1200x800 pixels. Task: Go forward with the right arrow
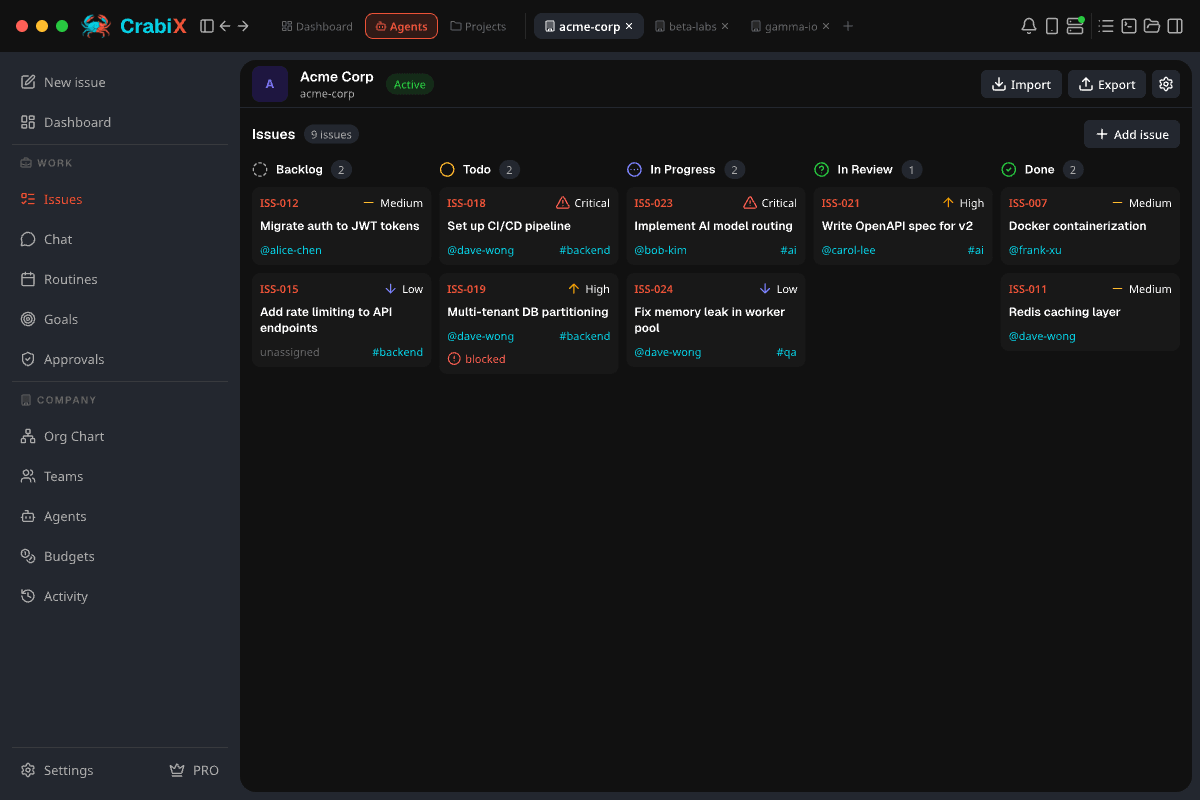coord(243,26)
